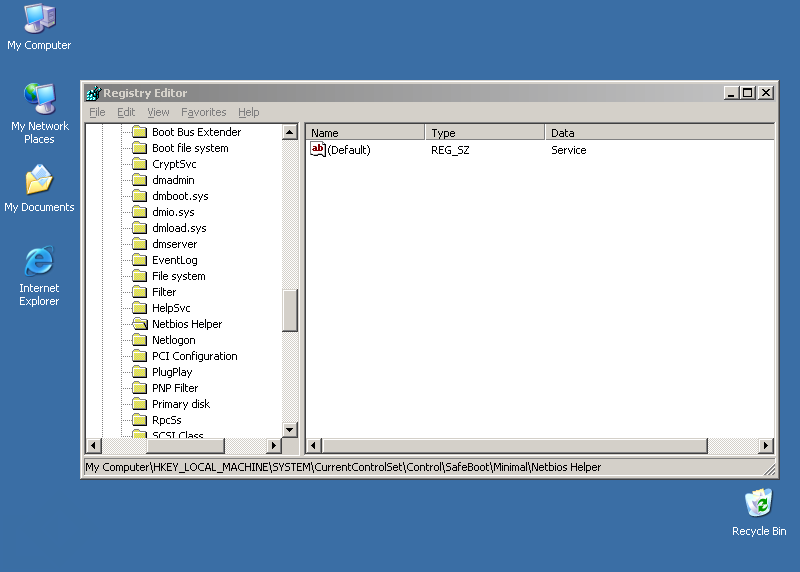The width and height of the screenshot is (800, 572).
Task: Open the File menu
Action: pos(97,112)
